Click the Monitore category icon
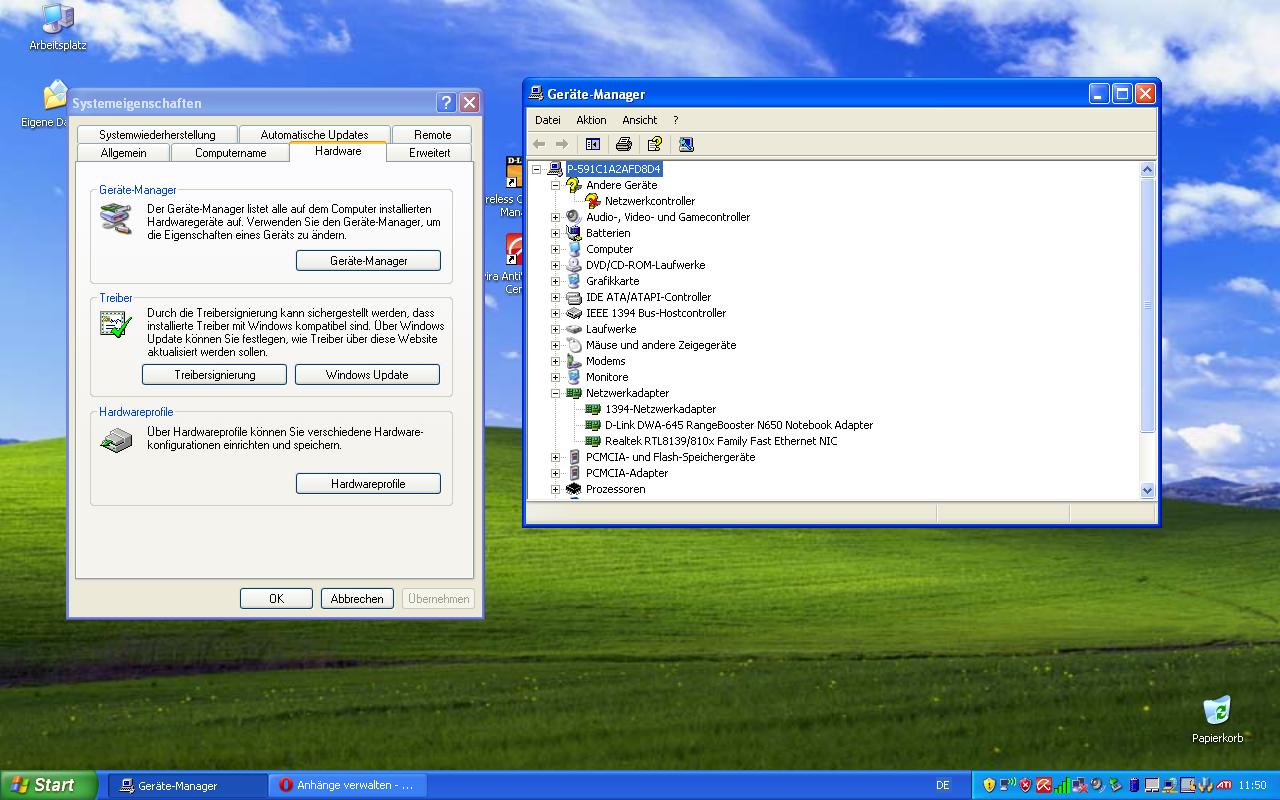The height and width of the screenshot is (800, 1280). point(574,377)
